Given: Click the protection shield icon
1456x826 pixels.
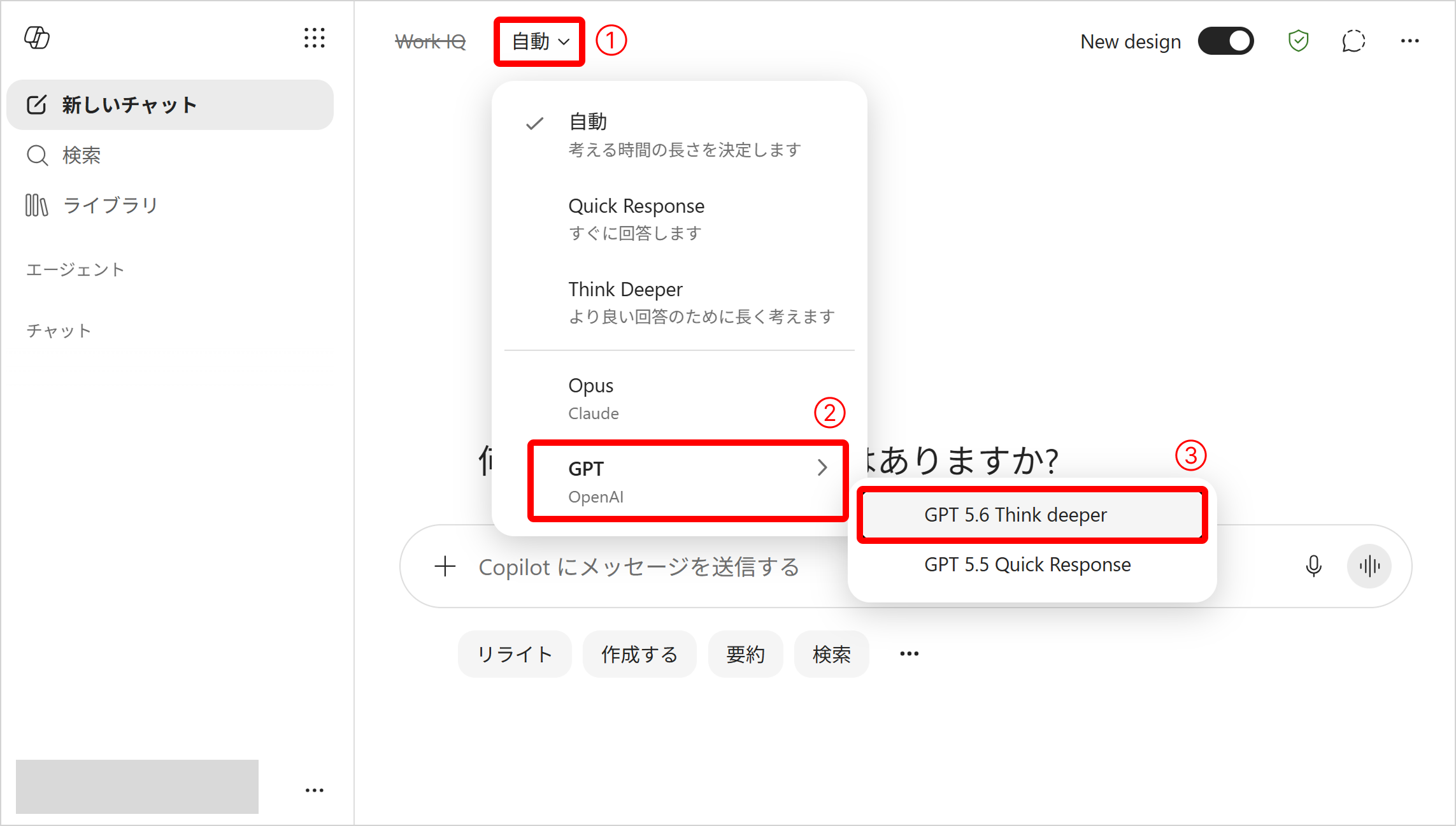Looking at the screenshot, I should click(x=1298, y=41).
